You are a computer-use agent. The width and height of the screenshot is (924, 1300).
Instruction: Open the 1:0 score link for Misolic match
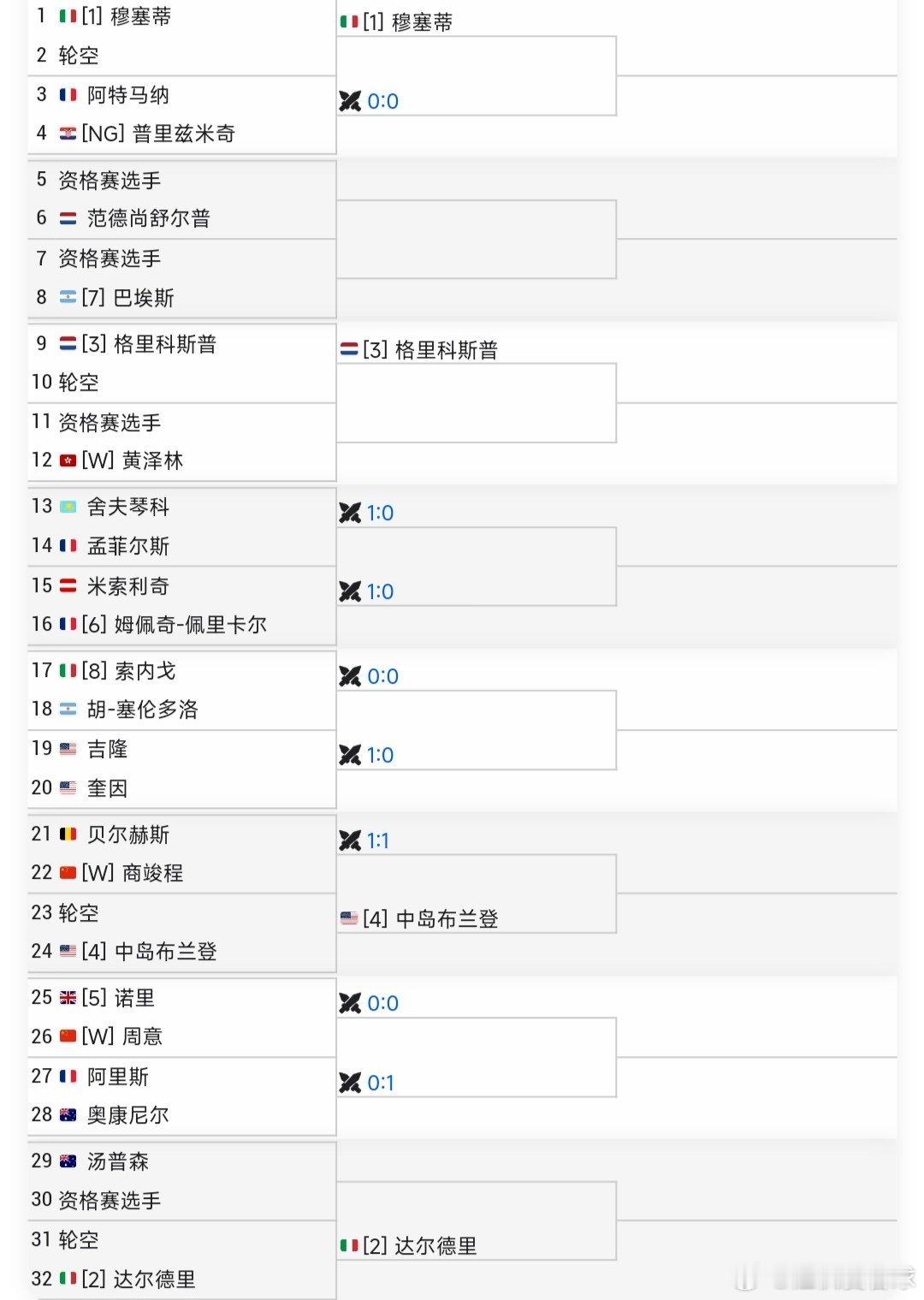[x=381, y=591]
